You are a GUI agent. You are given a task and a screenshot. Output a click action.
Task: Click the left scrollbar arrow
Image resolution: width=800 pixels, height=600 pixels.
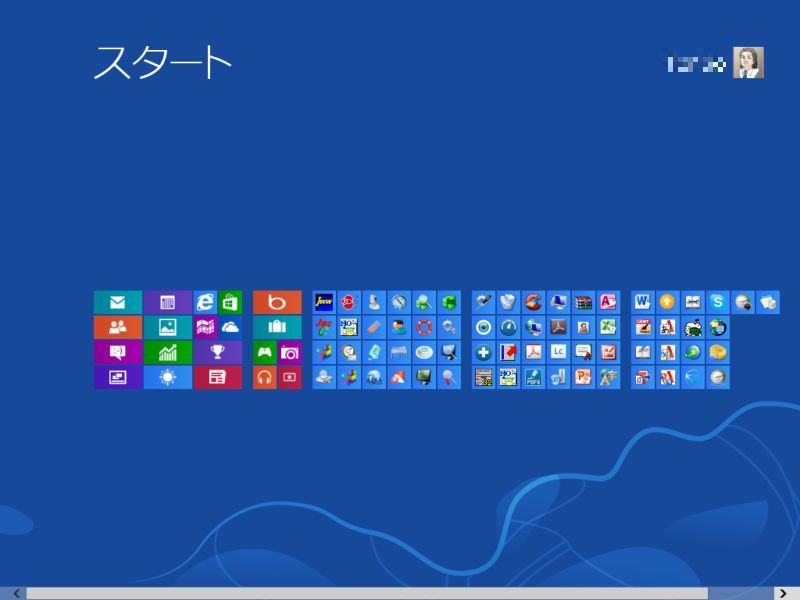[x=16, y=593]
